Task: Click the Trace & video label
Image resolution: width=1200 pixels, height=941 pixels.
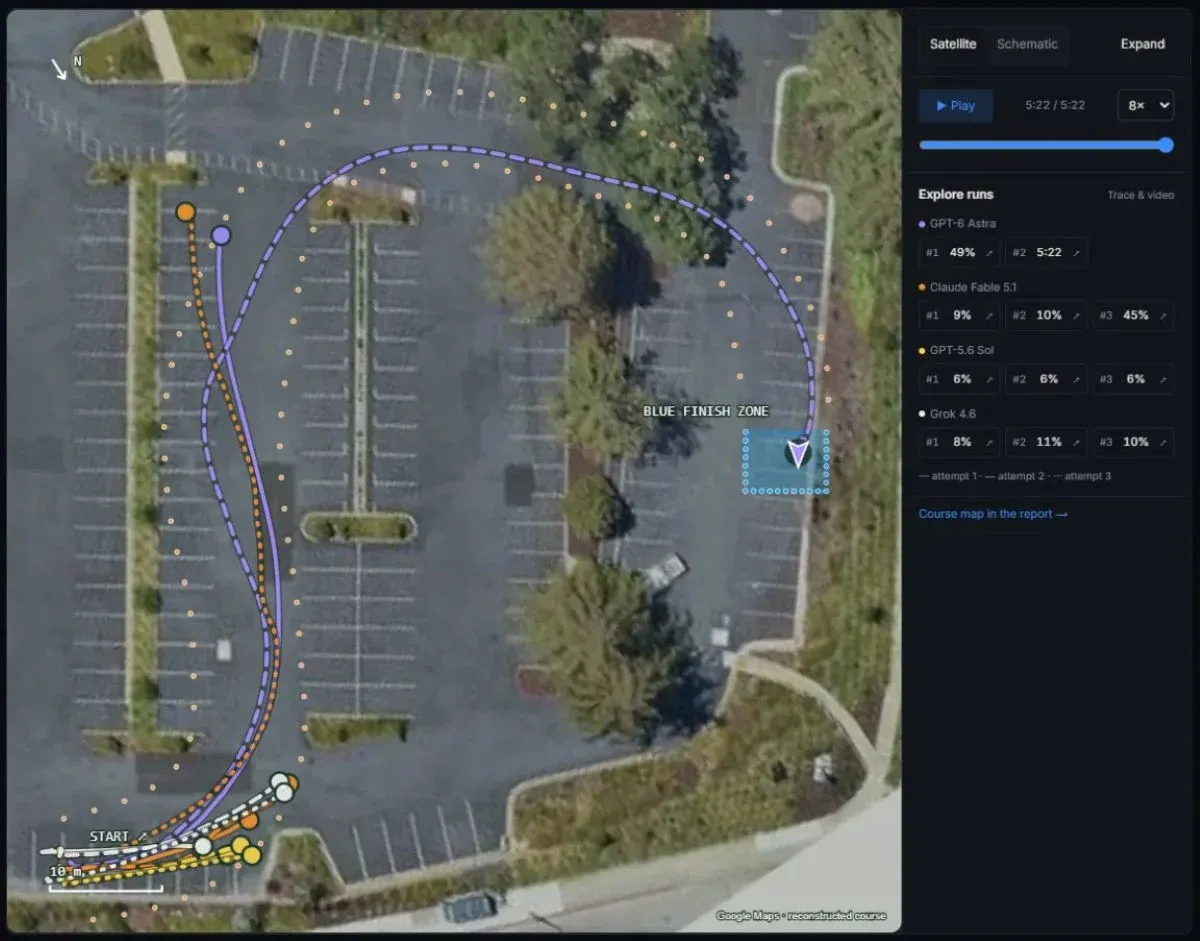Action: click(x=1140, y=195)
